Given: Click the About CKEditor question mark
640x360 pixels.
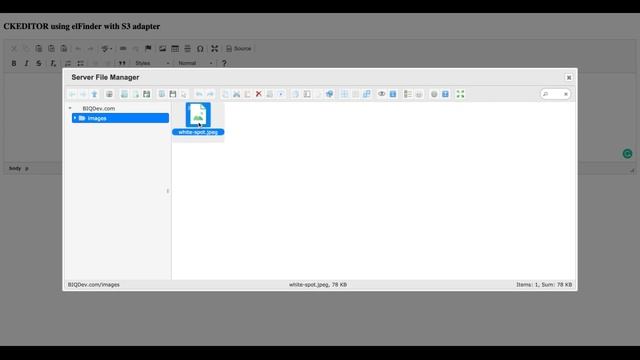Looking at the screenshot, I should (x=224, y=63).
